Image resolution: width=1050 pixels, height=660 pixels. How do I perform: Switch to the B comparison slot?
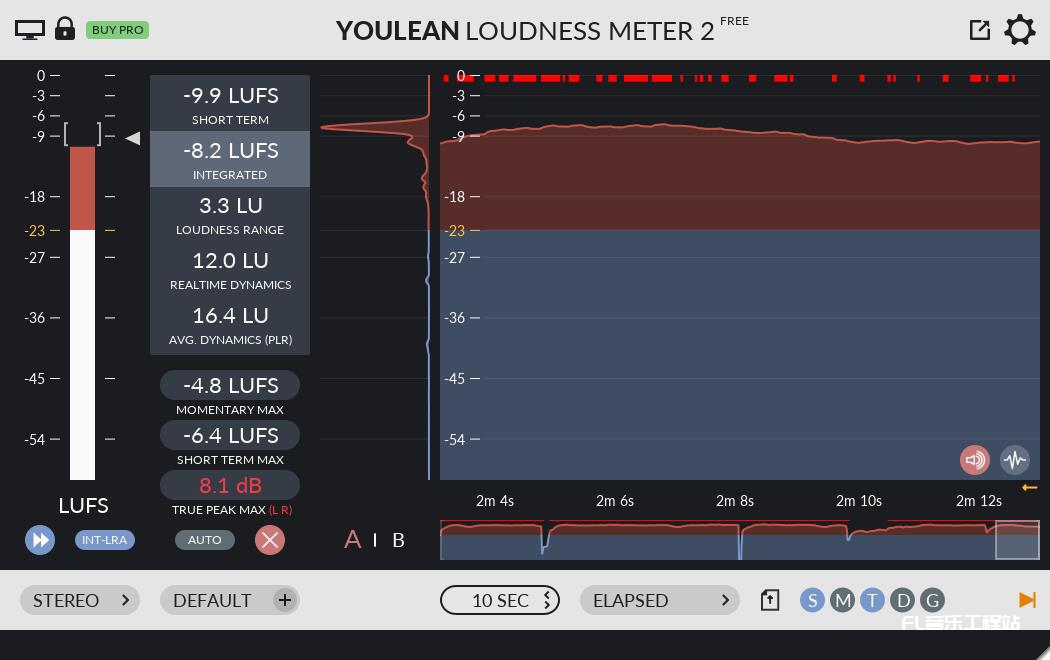pos(398,540)
